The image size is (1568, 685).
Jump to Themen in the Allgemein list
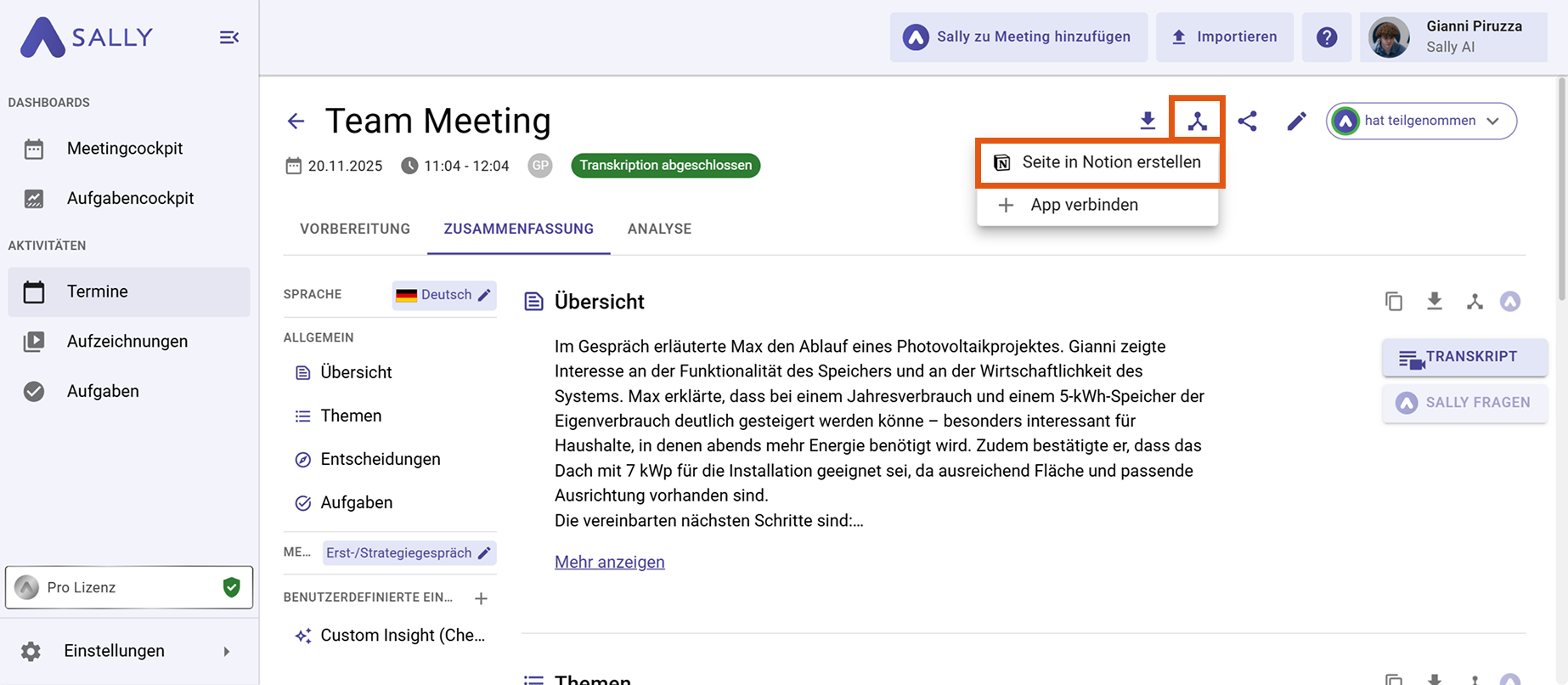click(x=351, y=416)
